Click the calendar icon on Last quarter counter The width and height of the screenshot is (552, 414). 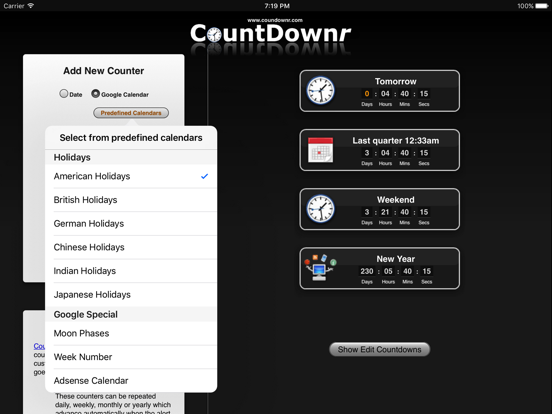click(320, 150)
